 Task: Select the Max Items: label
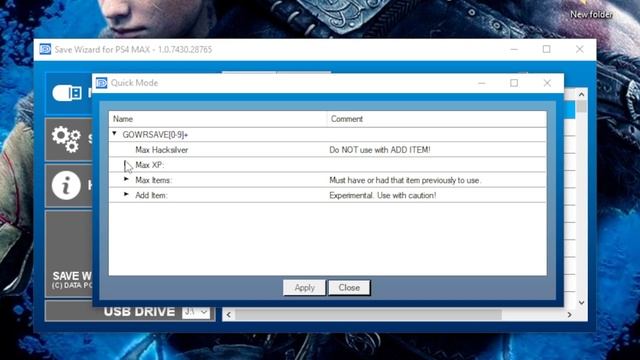[153, 180]
